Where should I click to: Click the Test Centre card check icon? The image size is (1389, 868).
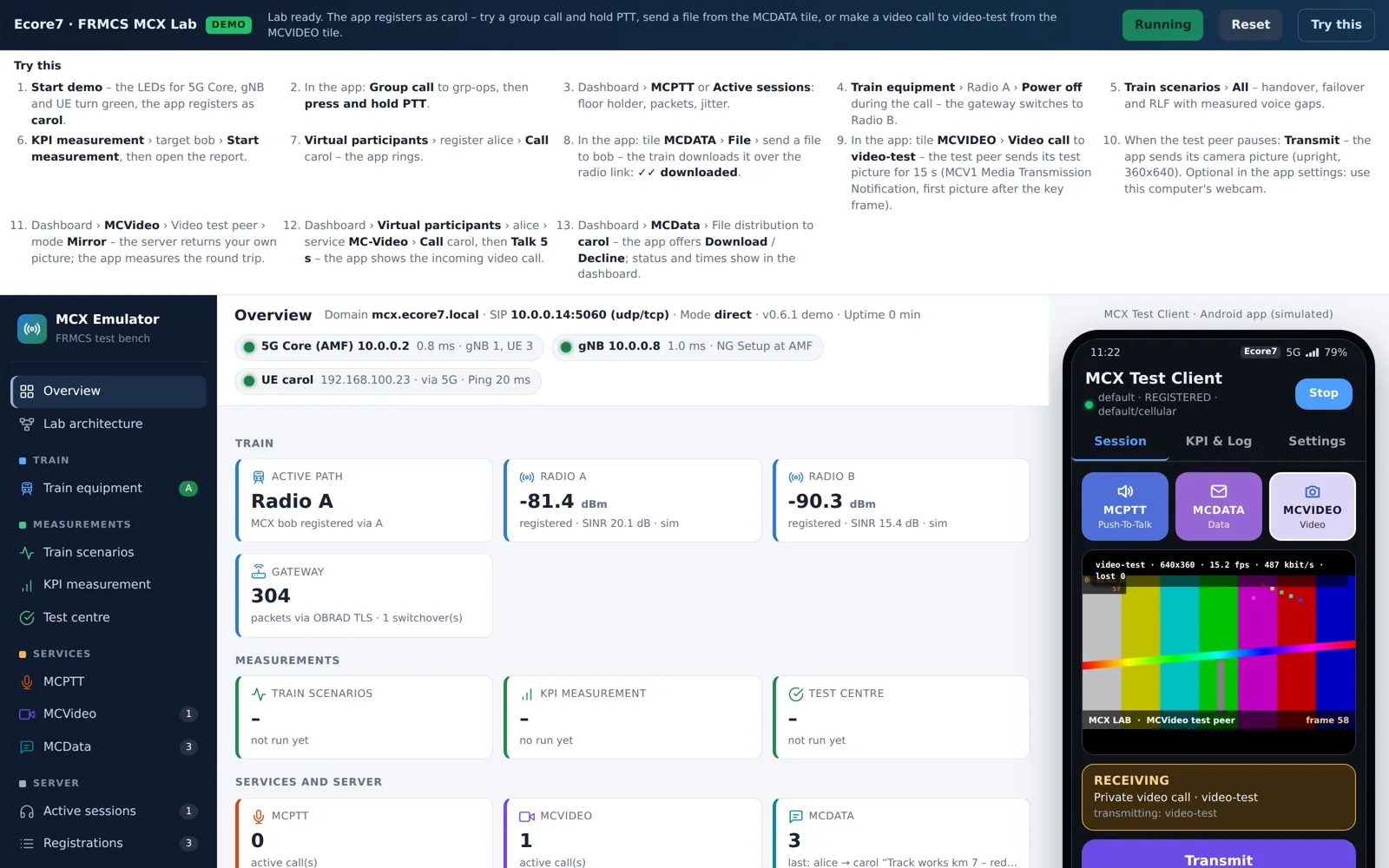pos(796,694)
